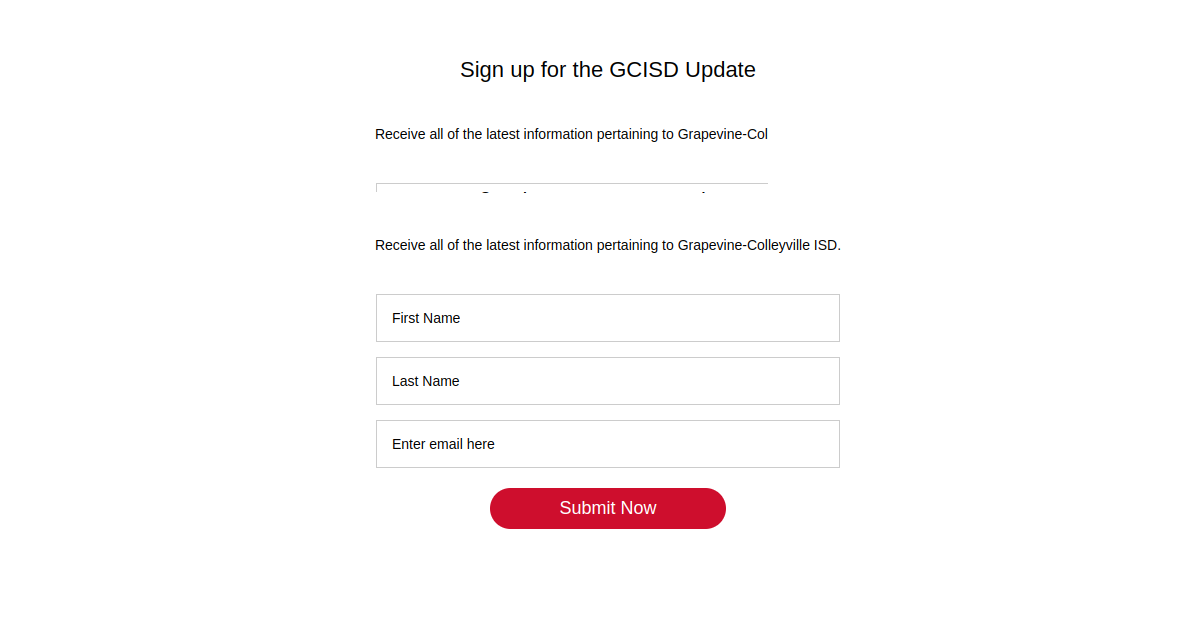Click the page title about GCISD Update
Screen dimensions: 1200x630
click(x=607, y=70)
